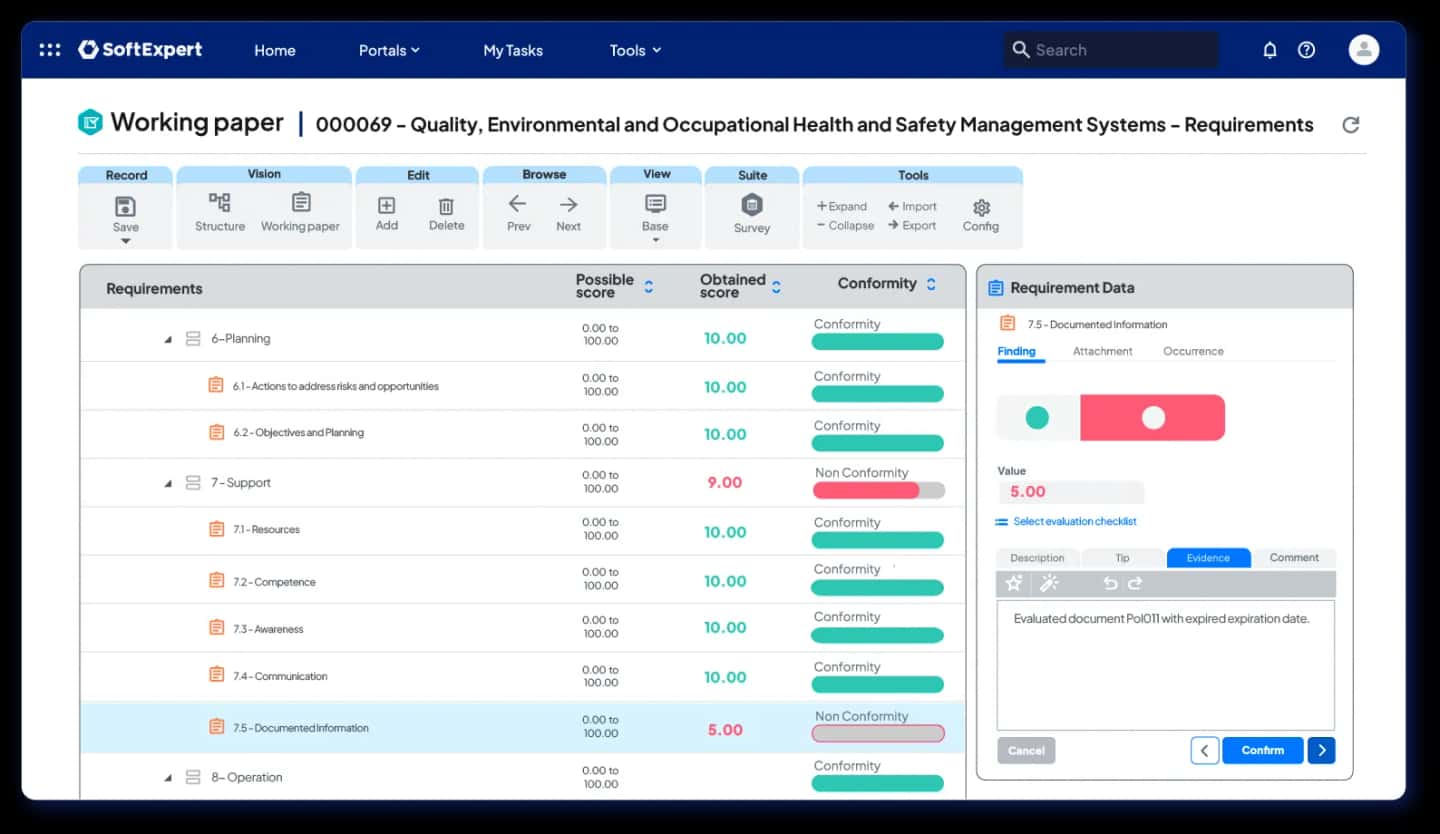The width and height of the screenshot is (1440, 834).
Task: Undo the last evidence edit
Action: click(x=1110, y=583)
